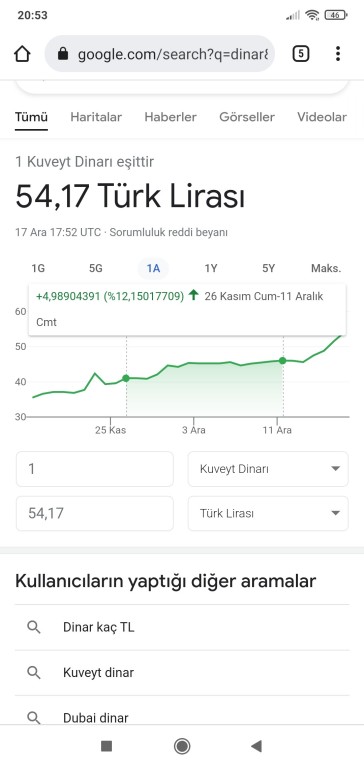Open the tab switcher showing 5 tabs
The image size is (364, 768).
point(300,54)
